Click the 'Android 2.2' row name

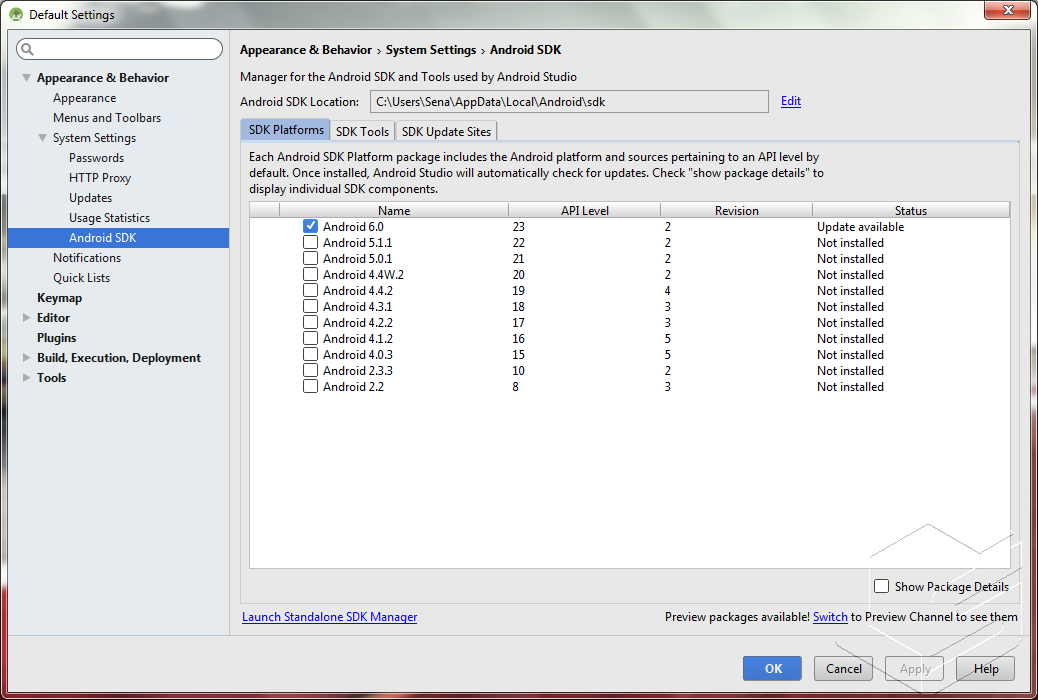tap(354, 386)
